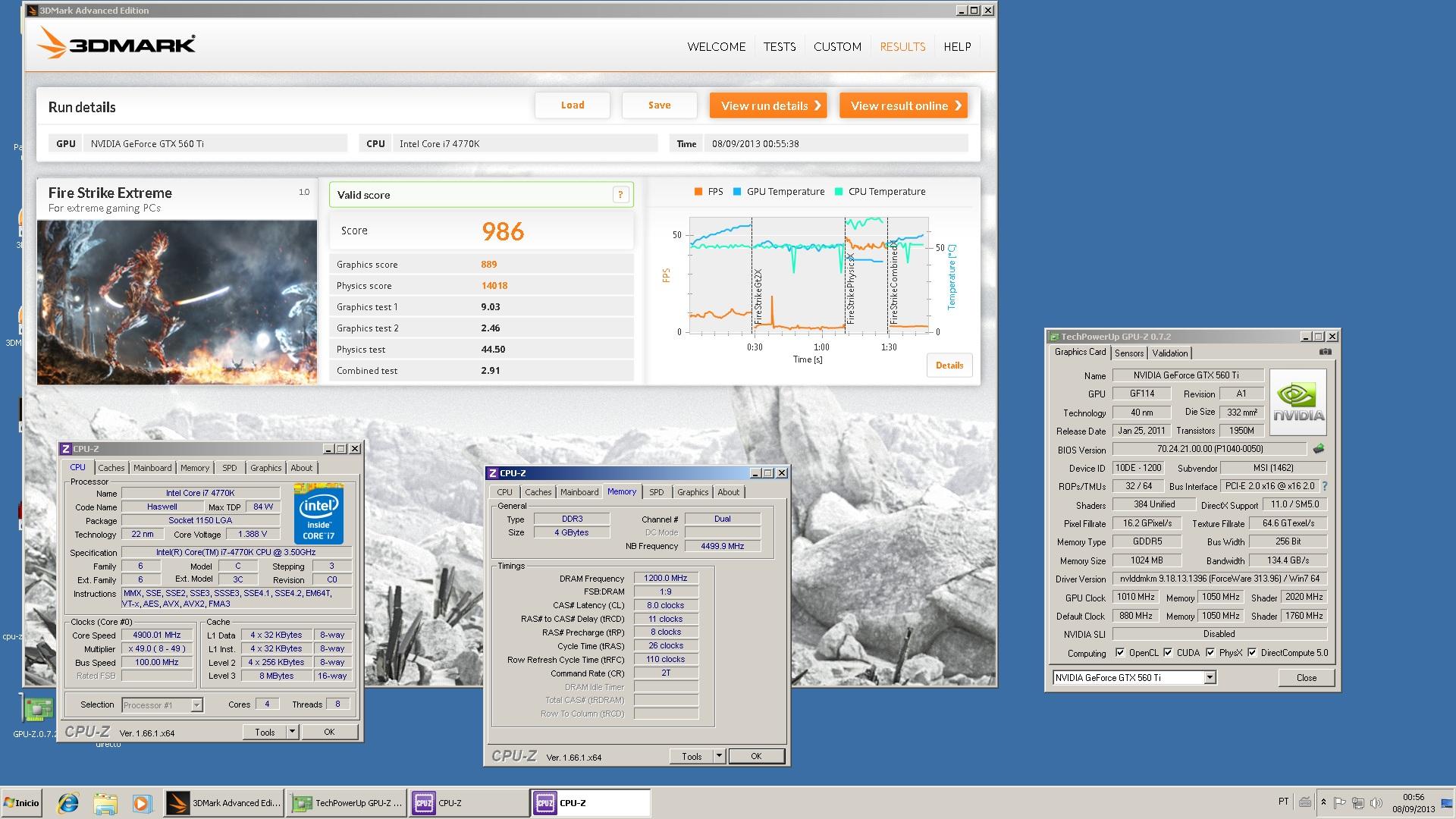
Task: Toggle OpenCL checkbox in GPU-Z
Action: (1120, 652)
